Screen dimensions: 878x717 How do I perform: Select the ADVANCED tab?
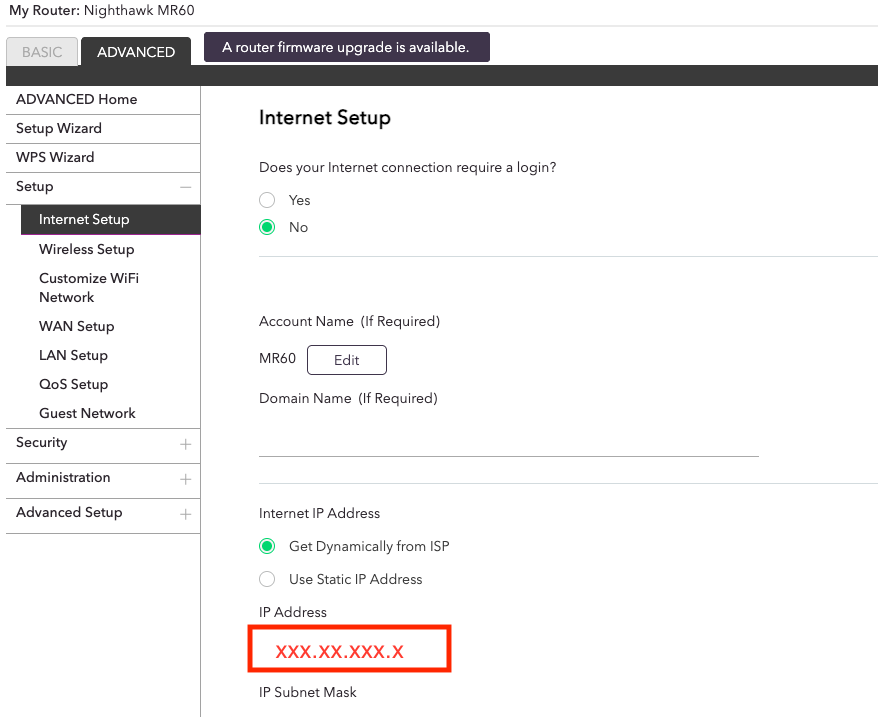pyautogui.click(x=136, y=52)
